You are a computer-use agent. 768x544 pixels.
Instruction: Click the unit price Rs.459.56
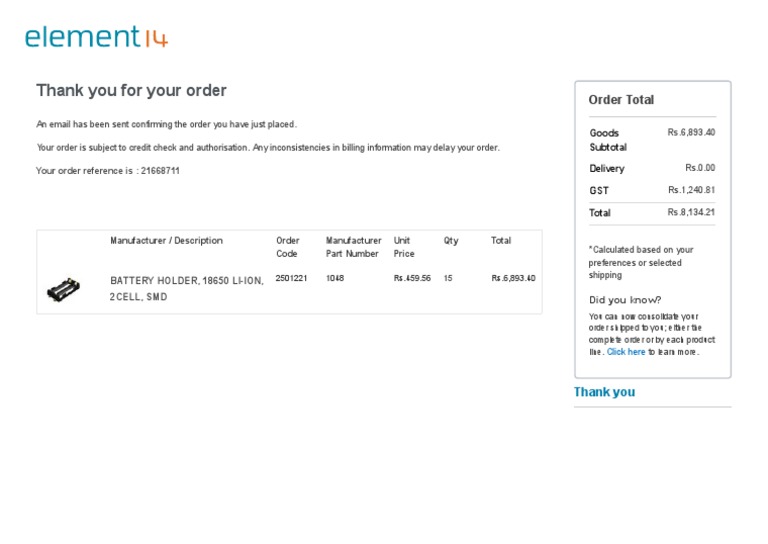click(412, 278)
